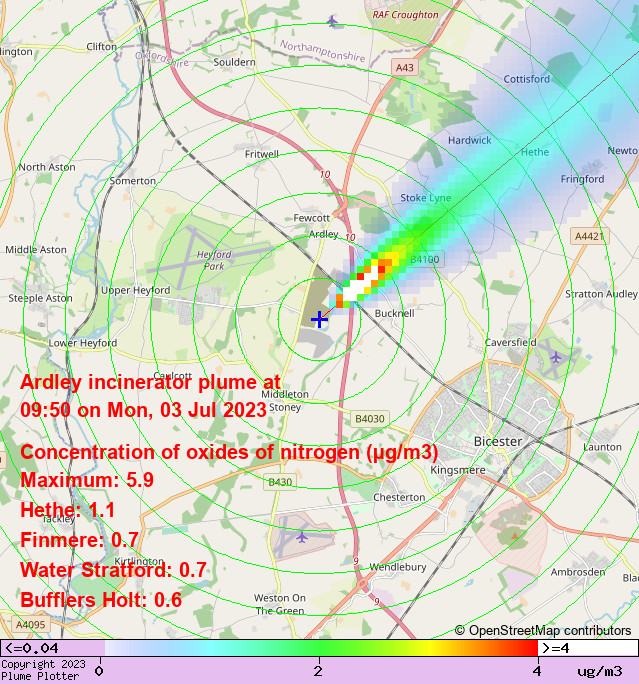Click the Fringford village label
Image resolution: width=639 pixels, height=684 pixels.
click(582, 179)
